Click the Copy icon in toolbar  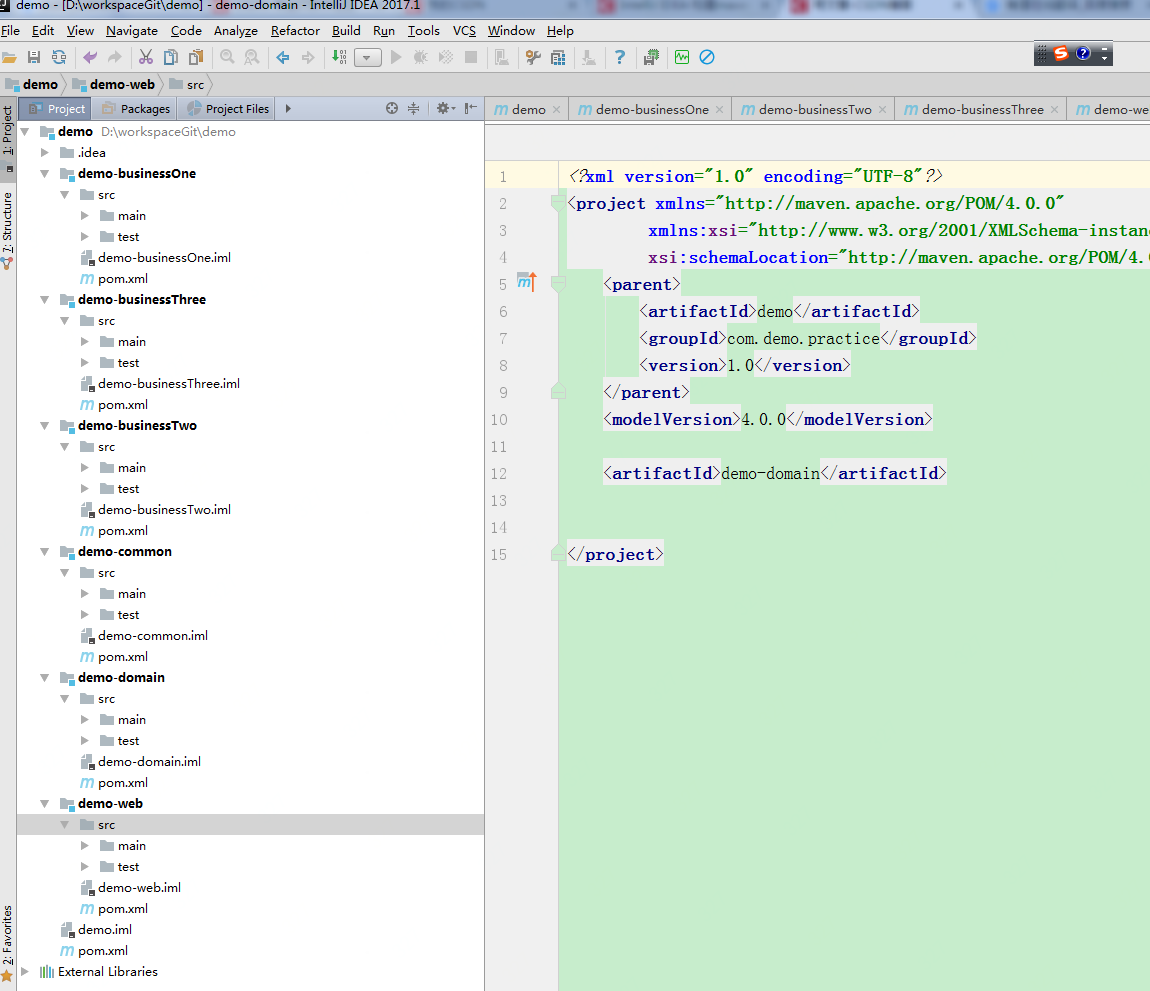pos(171,57)
